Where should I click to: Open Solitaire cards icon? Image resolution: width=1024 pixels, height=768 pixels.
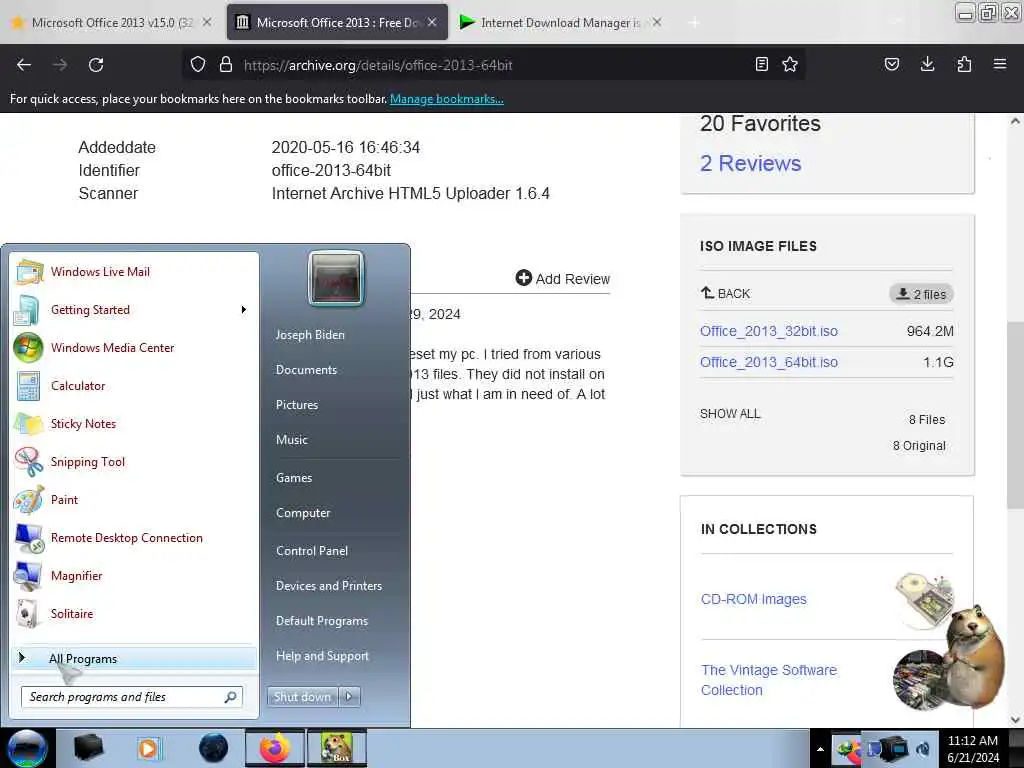pos(28,614)
